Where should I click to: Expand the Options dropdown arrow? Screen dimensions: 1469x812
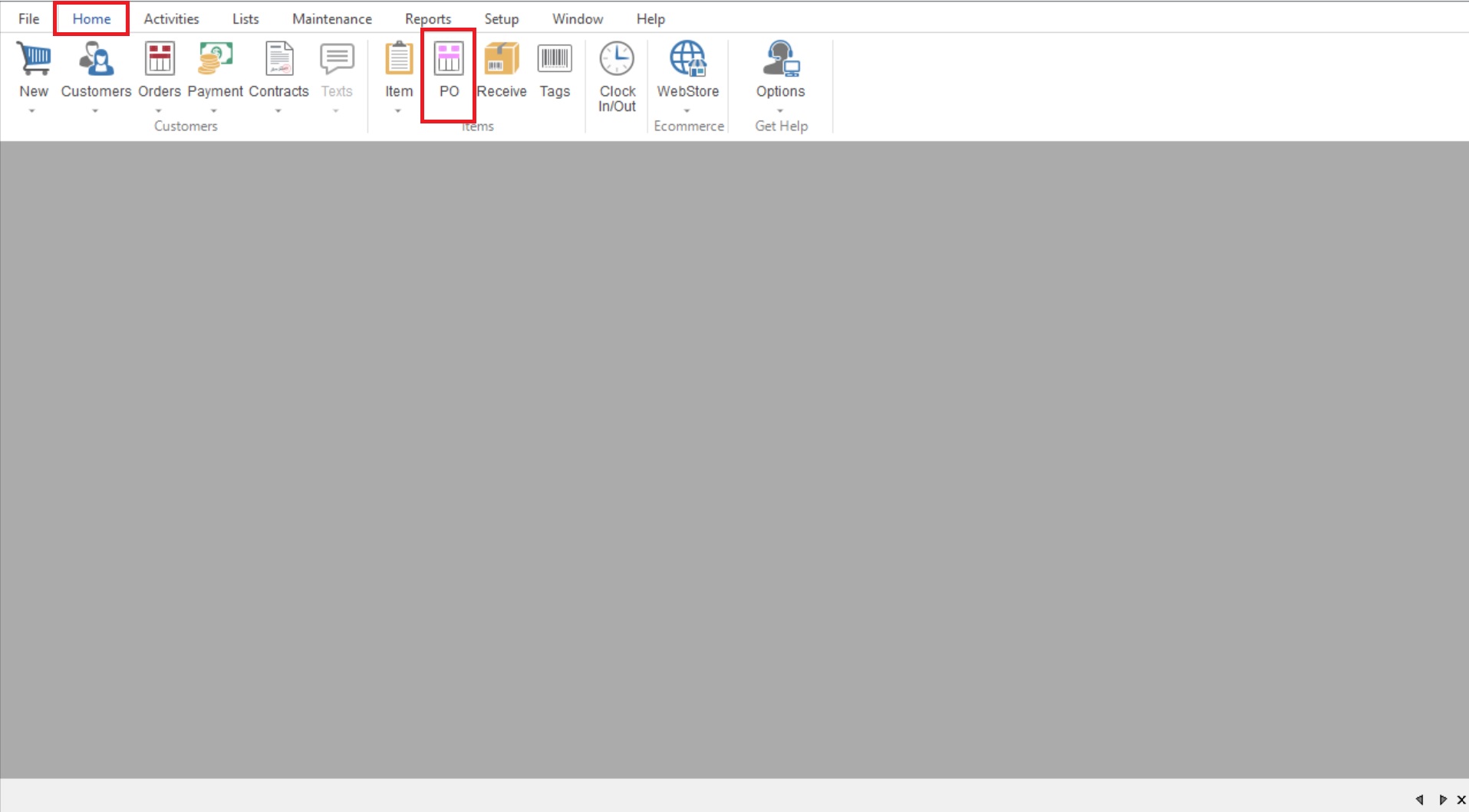pyautogui.click(x=780, y=111)
